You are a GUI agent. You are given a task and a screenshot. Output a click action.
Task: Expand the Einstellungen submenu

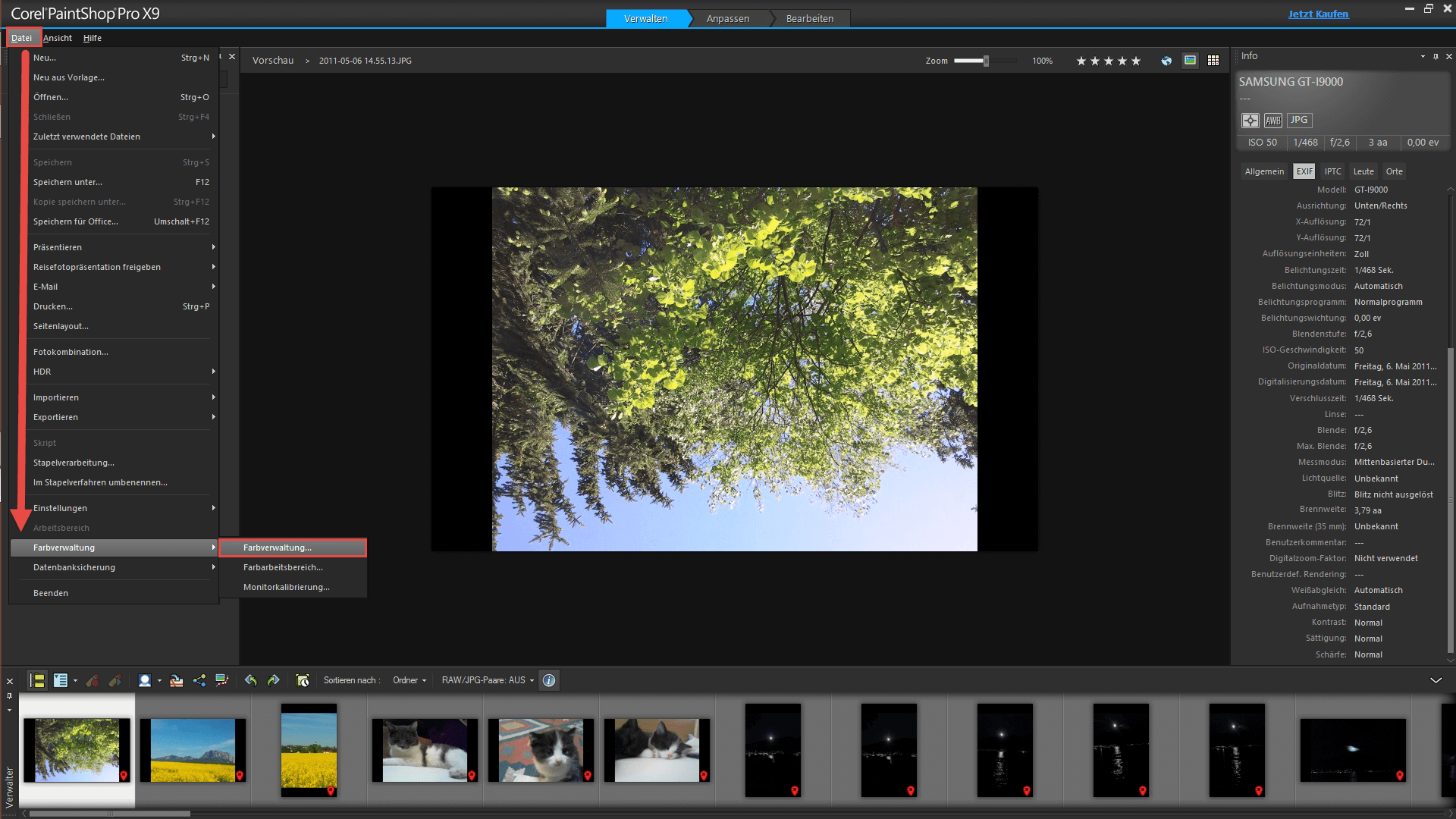[114, 508]
